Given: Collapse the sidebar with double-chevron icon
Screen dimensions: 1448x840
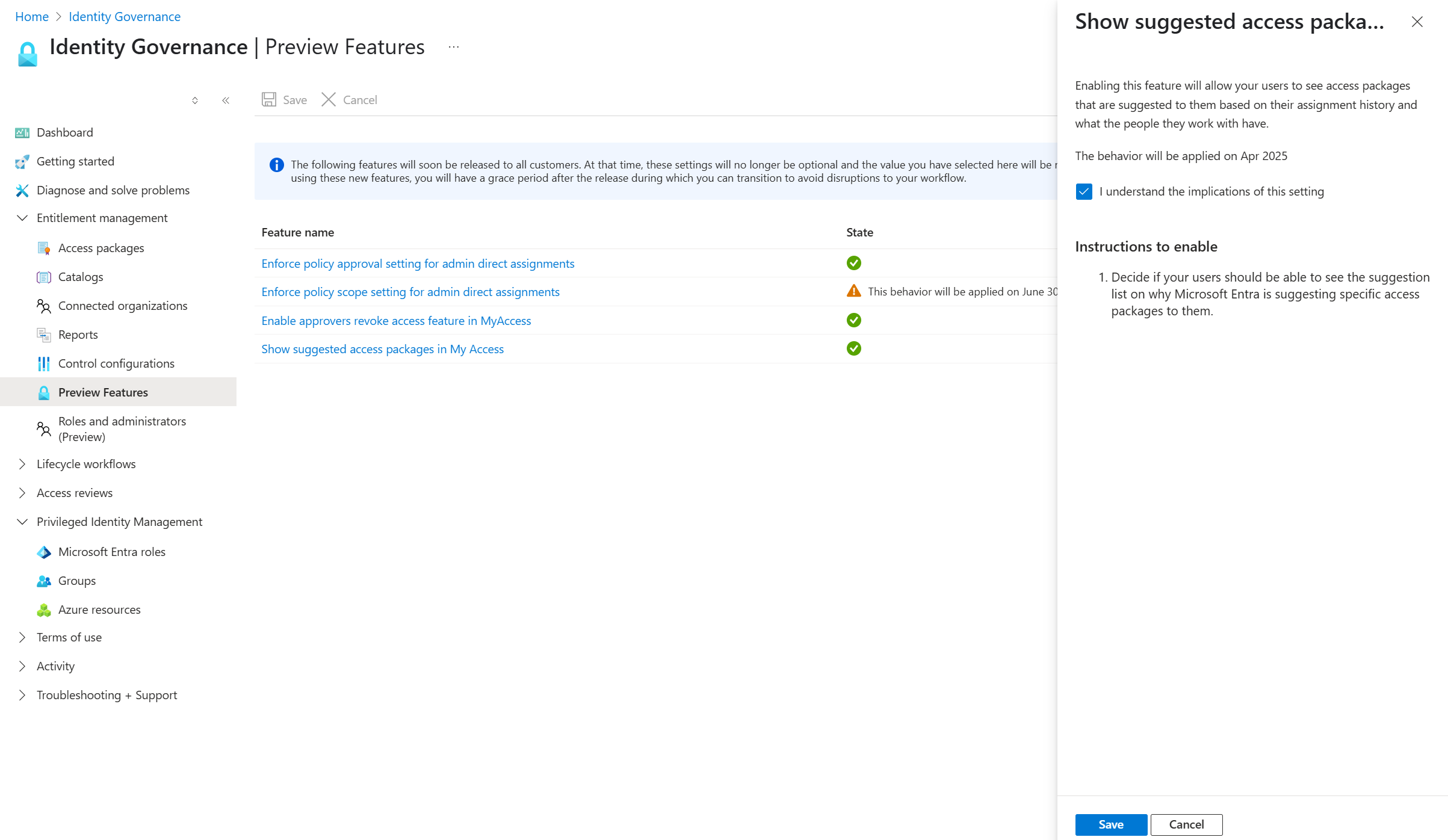Looking at the screenshot, I should (x=226, y=100).
